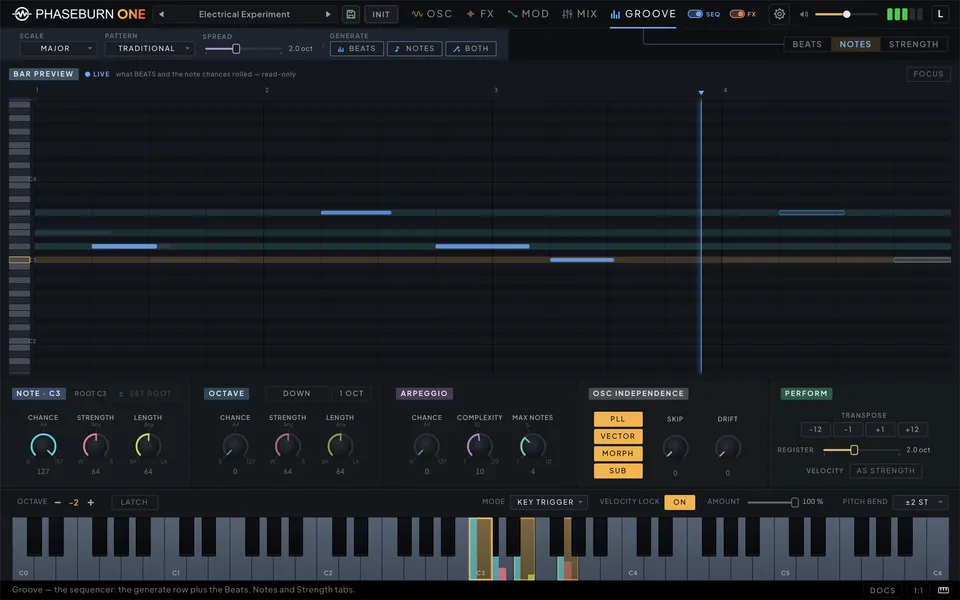Open the keyboard icon in the status bar
Image resolution: width=960 pixels, height=600 pixels.
click(943, 591)
